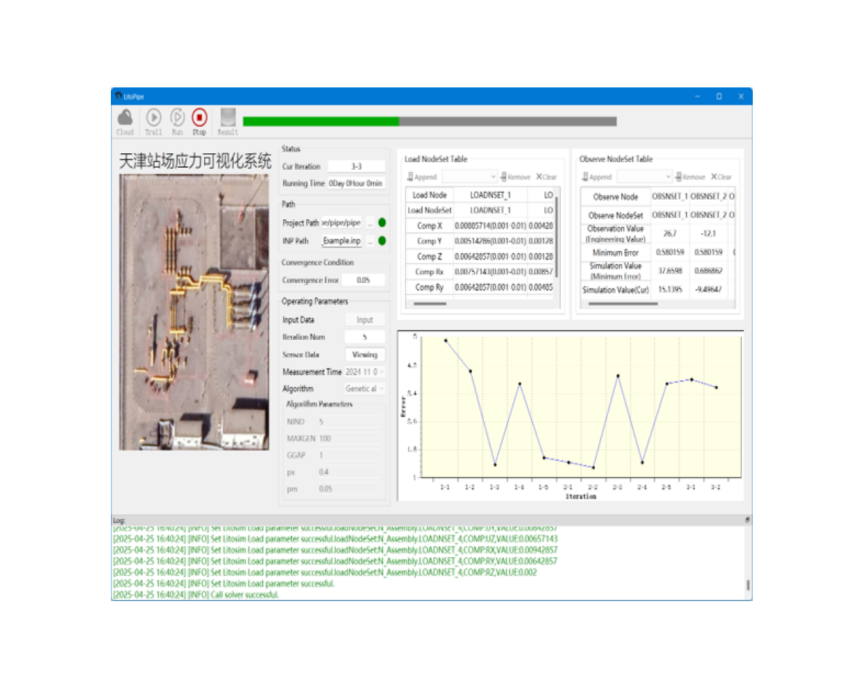Browse for INP Path with ellipsis button

point(370,241)
